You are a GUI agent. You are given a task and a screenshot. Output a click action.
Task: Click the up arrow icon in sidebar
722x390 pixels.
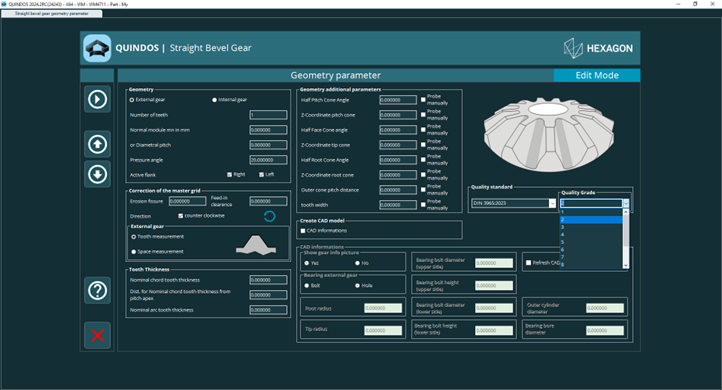pos(97,144)
